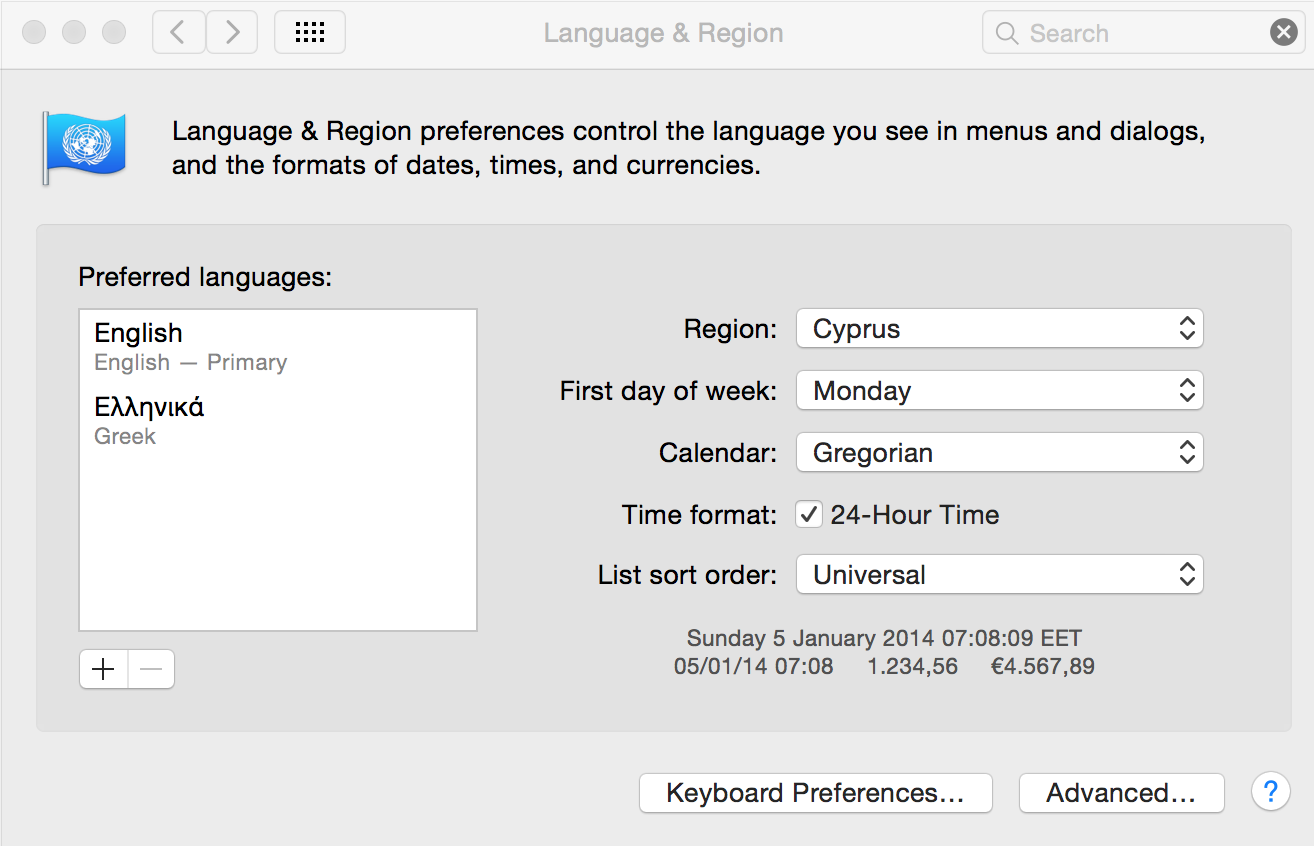Show all preferences grid icon

click(x=310, y=33)
